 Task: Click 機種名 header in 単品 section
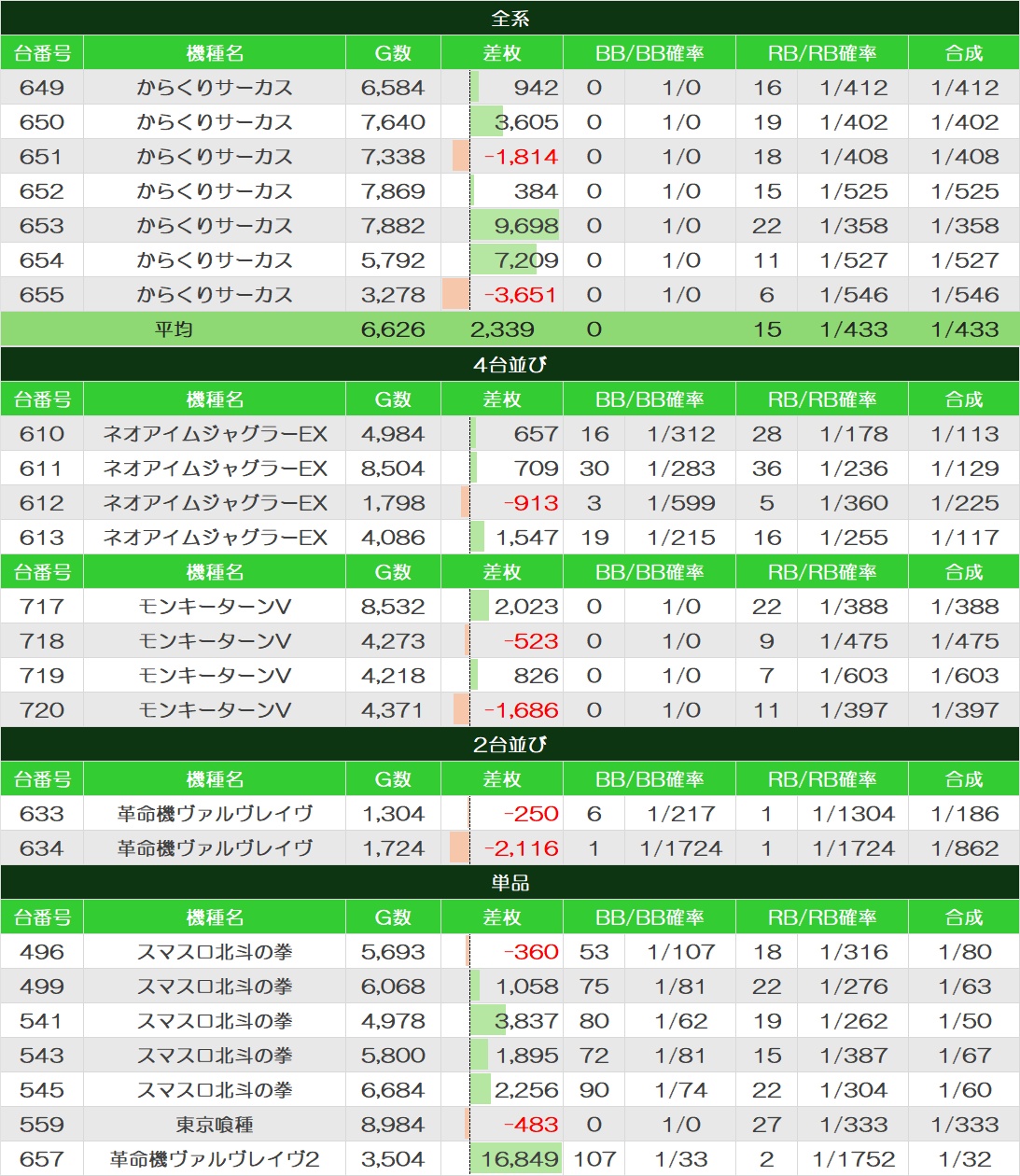pyautogui.click(x=215, y=917)
